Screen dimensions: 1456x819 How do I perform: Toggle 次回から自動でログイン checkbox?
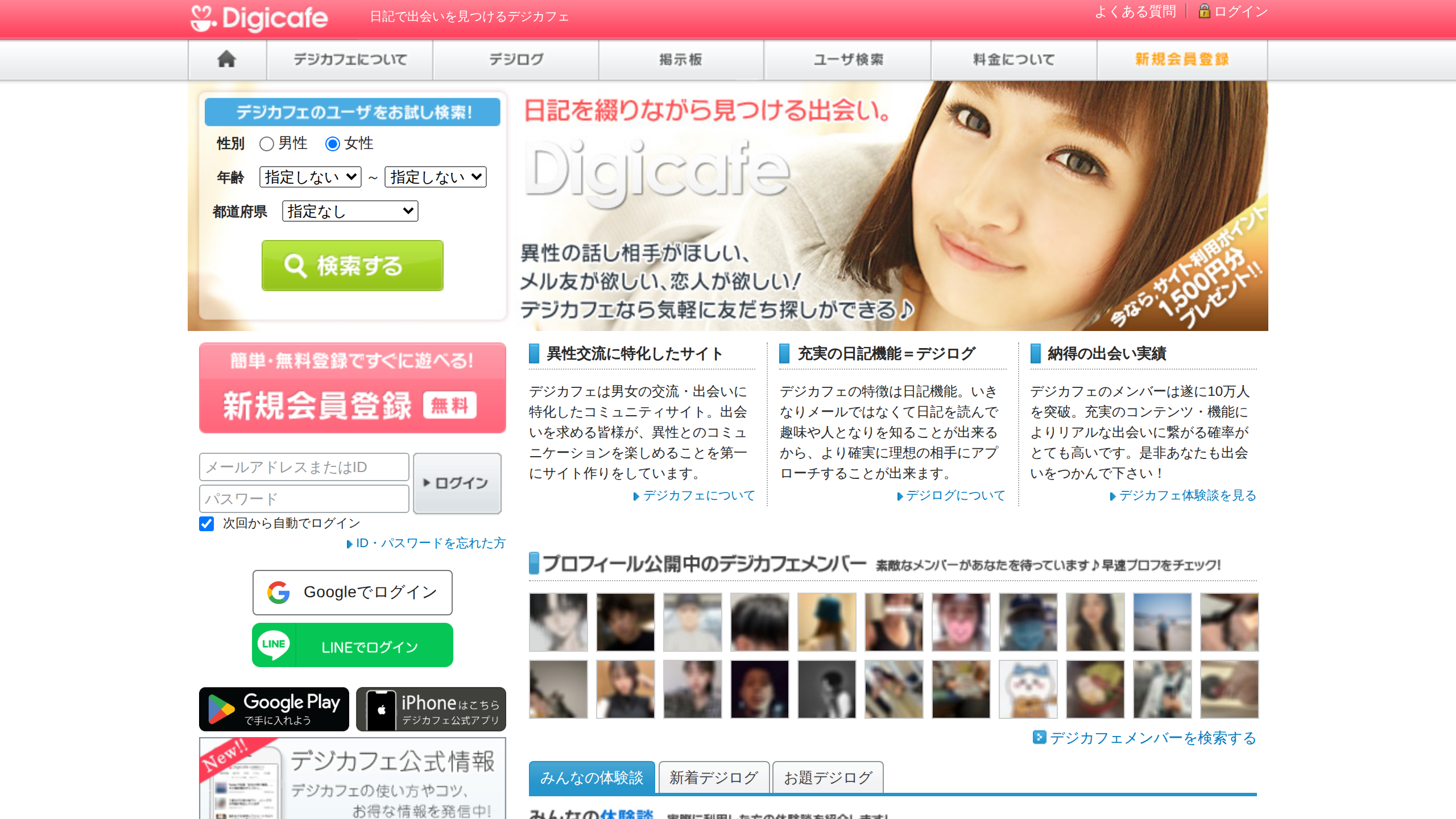pyautogui.click(x=206, y=523)
